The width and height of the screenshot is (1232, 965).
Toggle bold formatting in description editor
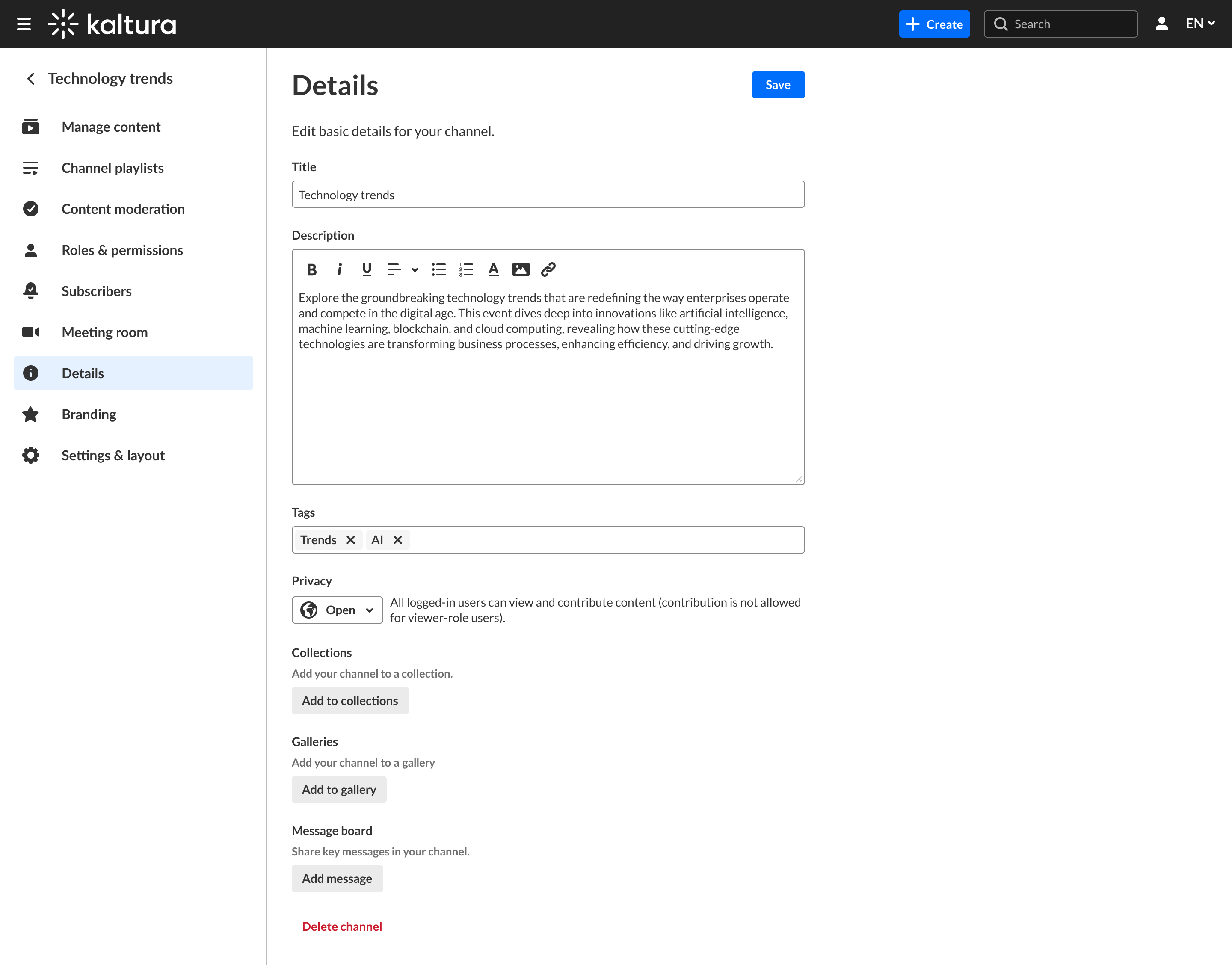tap(311, 269)
